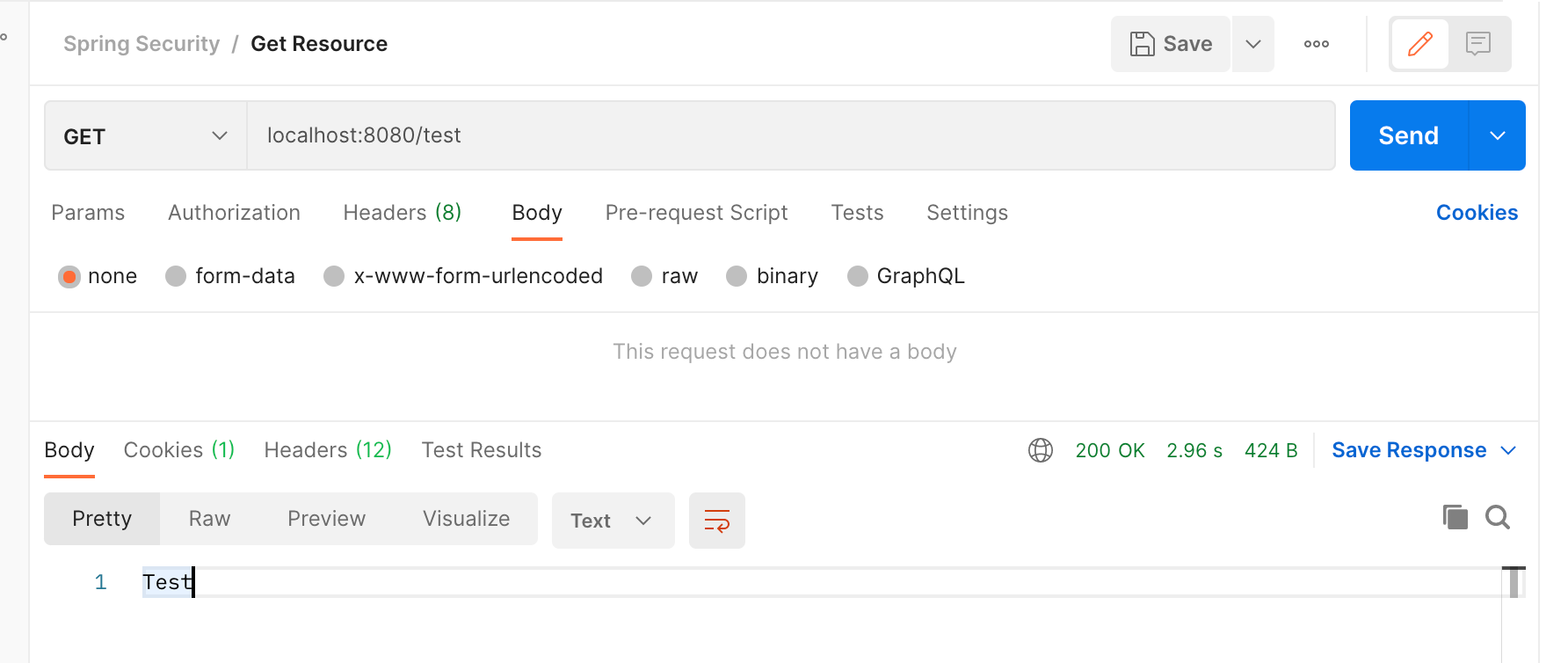Toggle word wrap in response viewer

point(716,521)
